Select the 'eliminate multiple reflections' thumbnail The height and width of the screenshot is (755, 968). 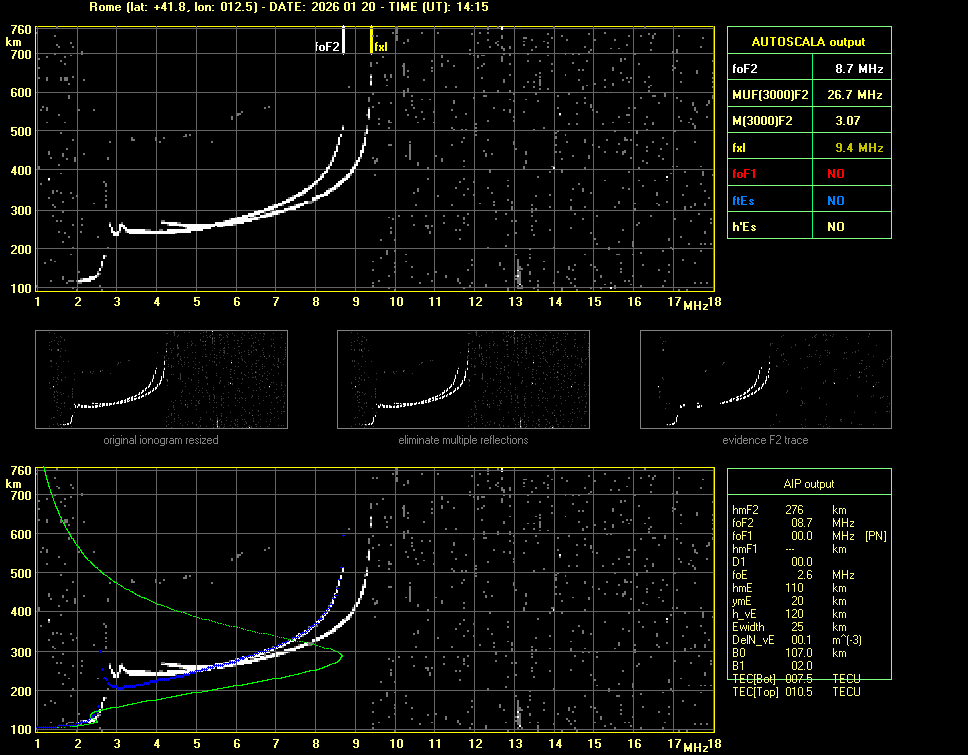463,379
